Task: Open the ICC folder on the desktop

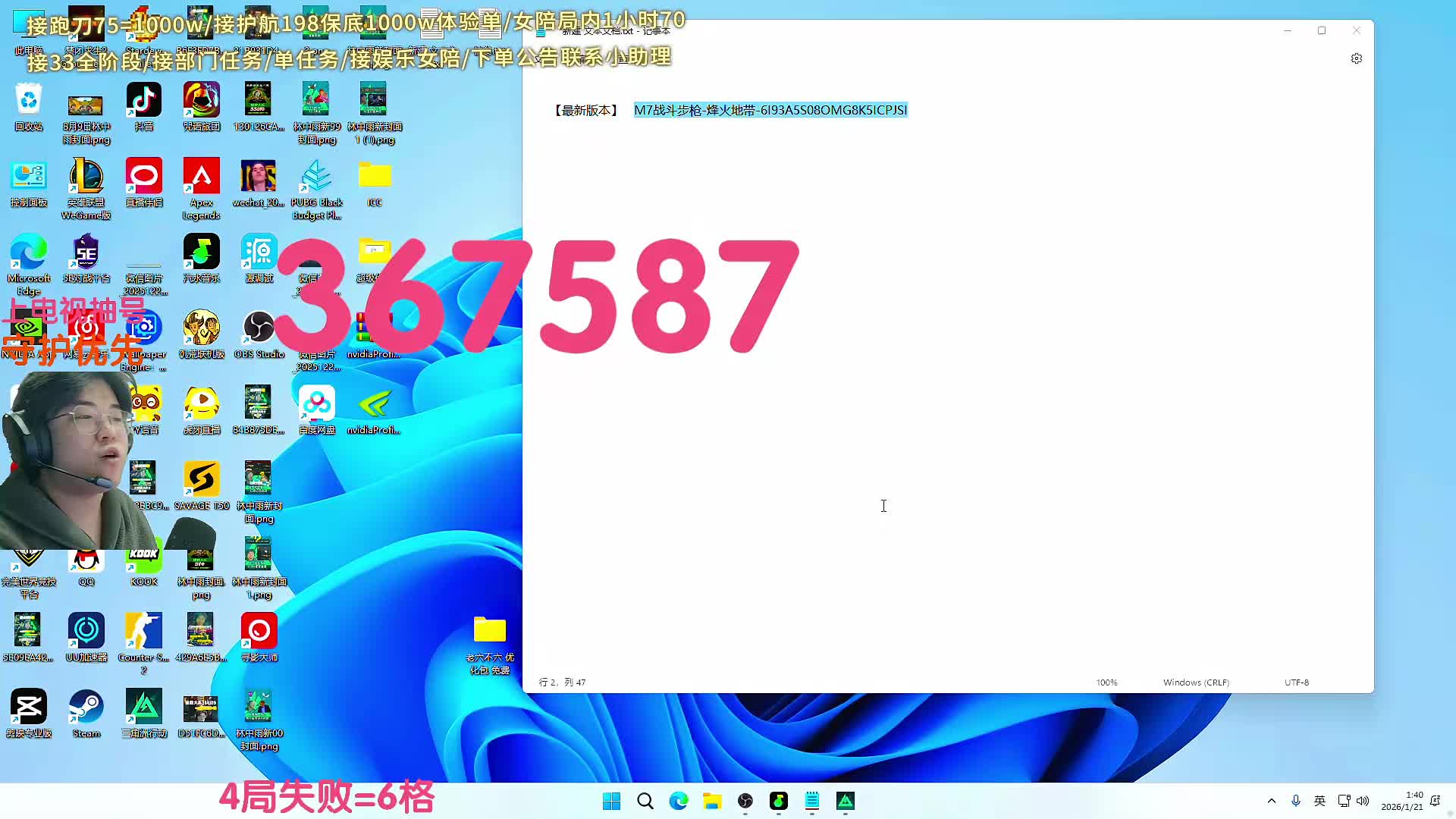Action: 374,177
